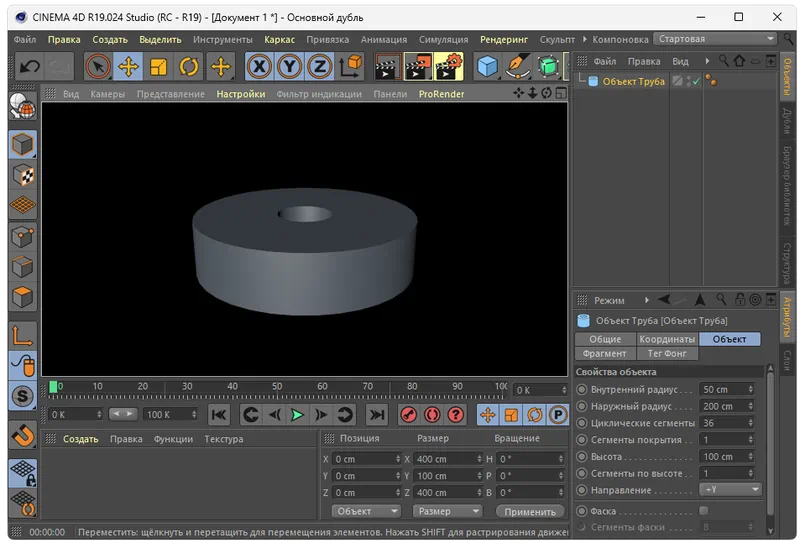
Task: Render the current view with the clapperboard icon
Action: coord(387,66)
